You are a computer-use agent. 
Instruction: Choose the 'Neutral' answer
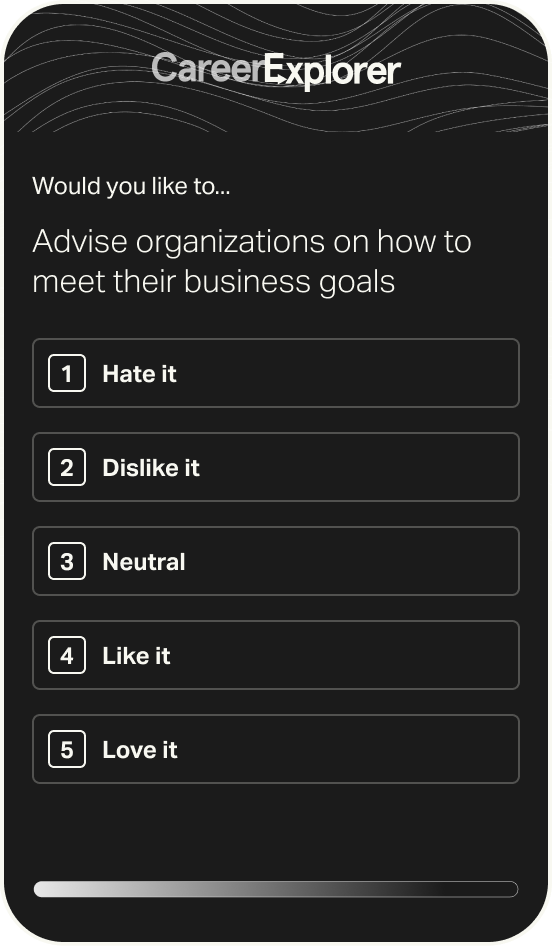tap(276, 562)
